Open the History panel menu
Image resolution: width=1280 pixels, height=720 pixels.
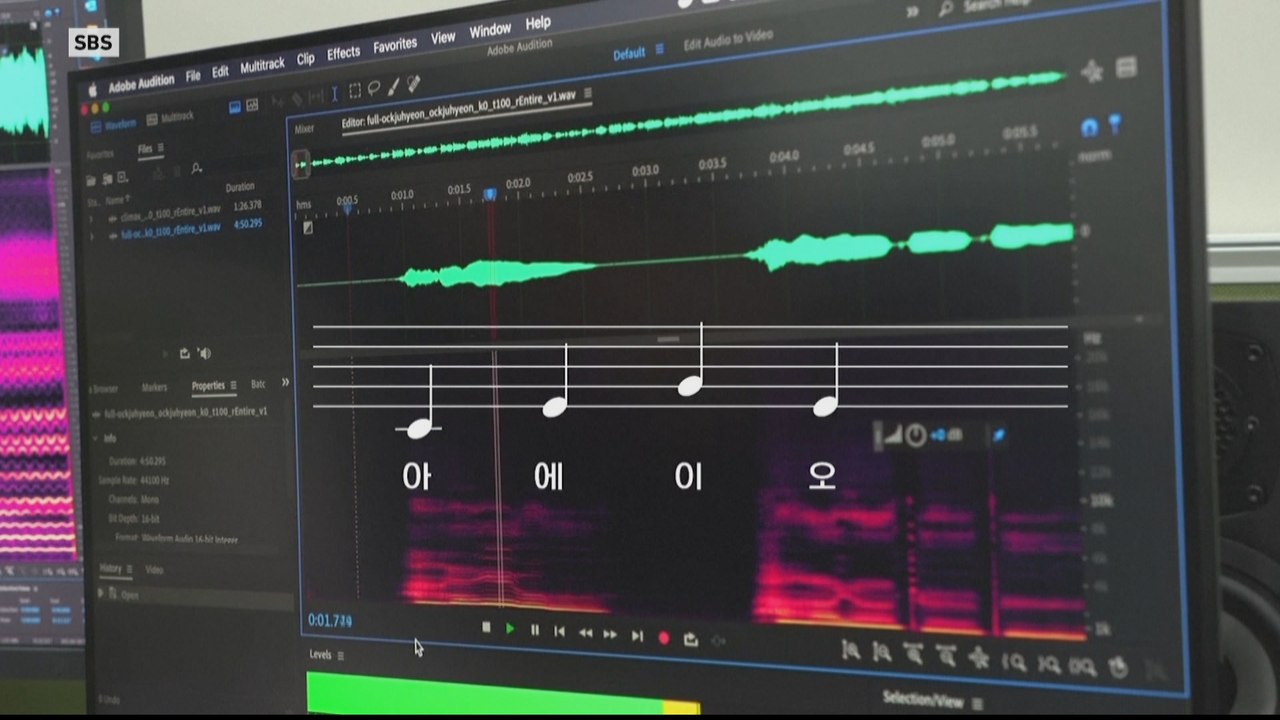click(131, 569)
